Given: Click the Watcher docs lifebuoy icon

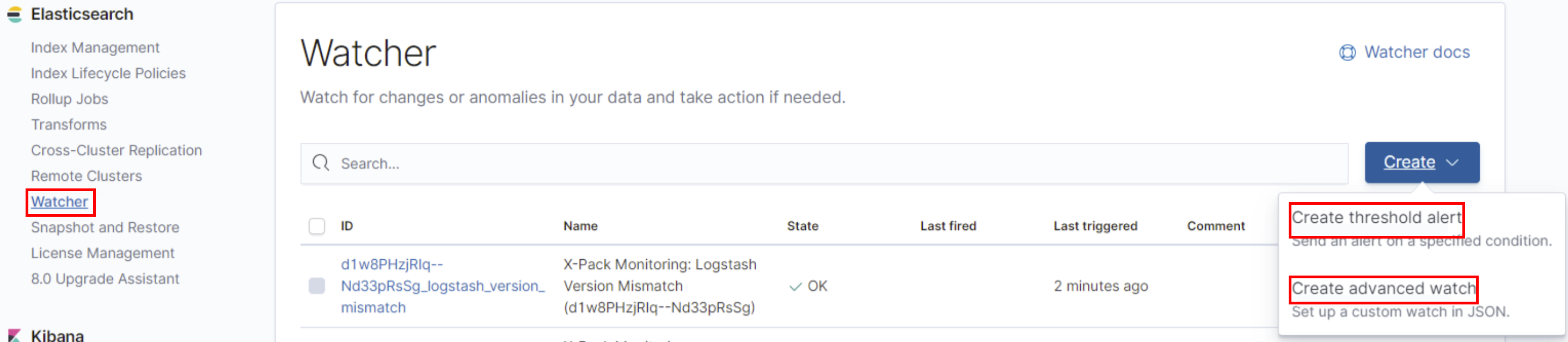Looking at the screenshot, I should click(1347, 53).
